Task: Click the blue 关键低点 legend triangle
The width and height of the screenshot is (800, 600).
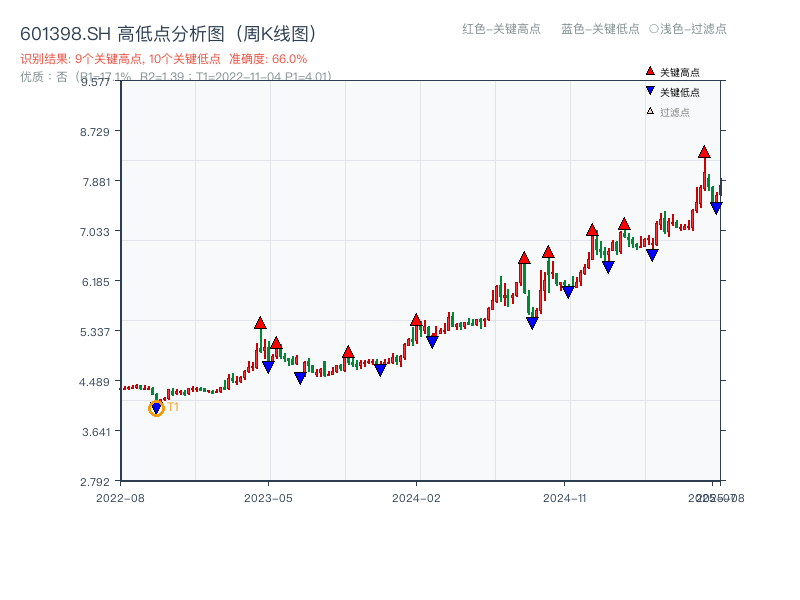Action: 650,92
